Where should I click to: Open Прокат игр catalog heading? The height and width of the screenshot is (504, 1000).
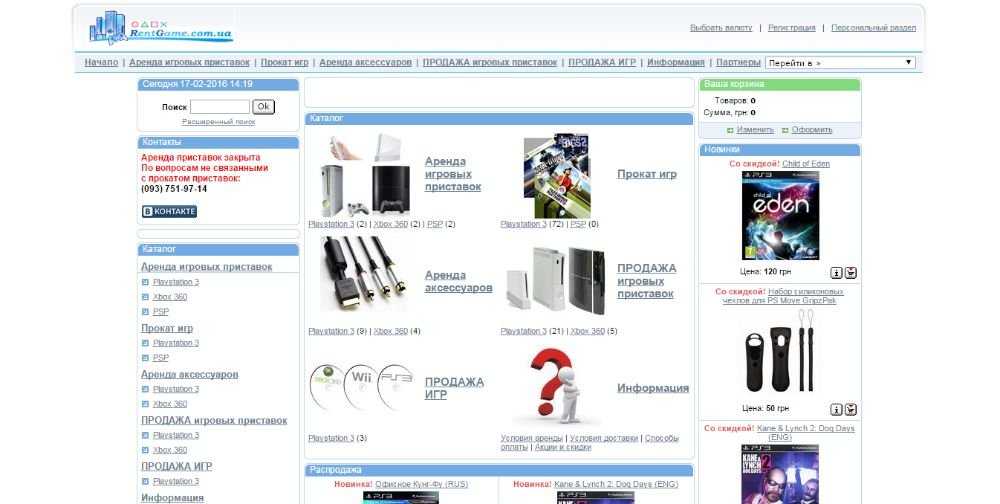[647, 174]
